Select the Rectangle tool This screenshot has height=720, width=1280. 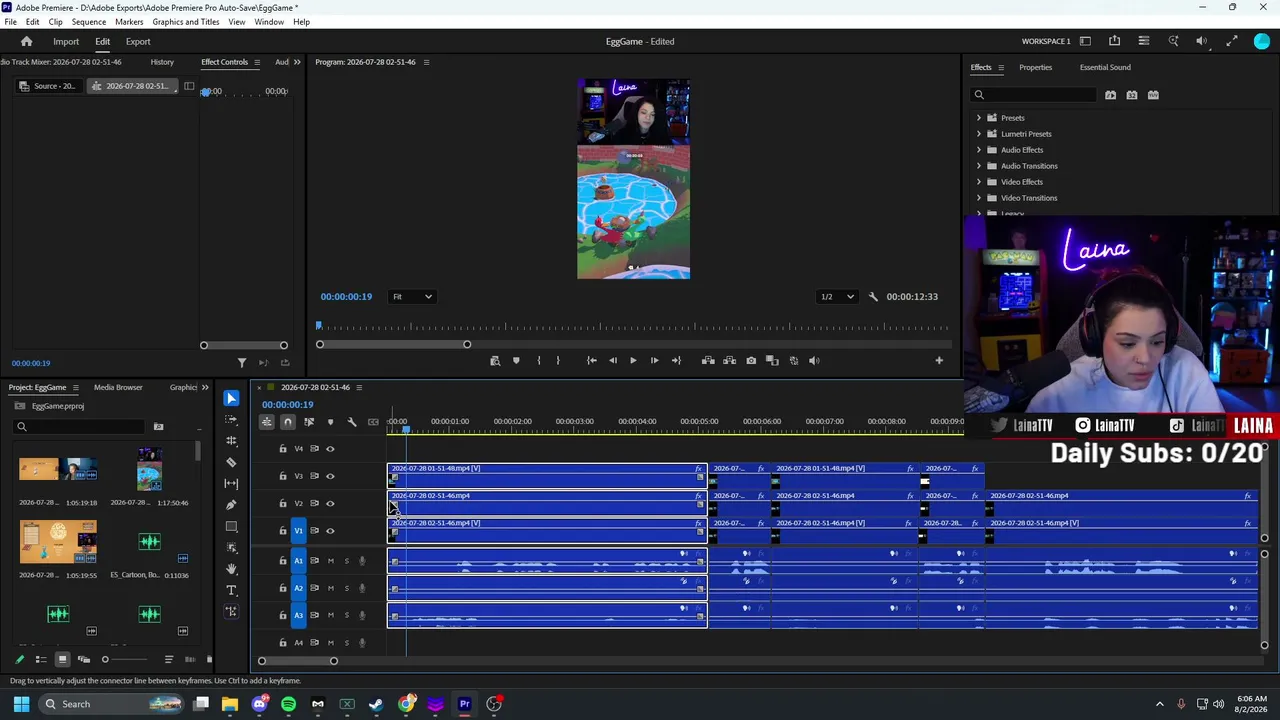coord(231,527)
